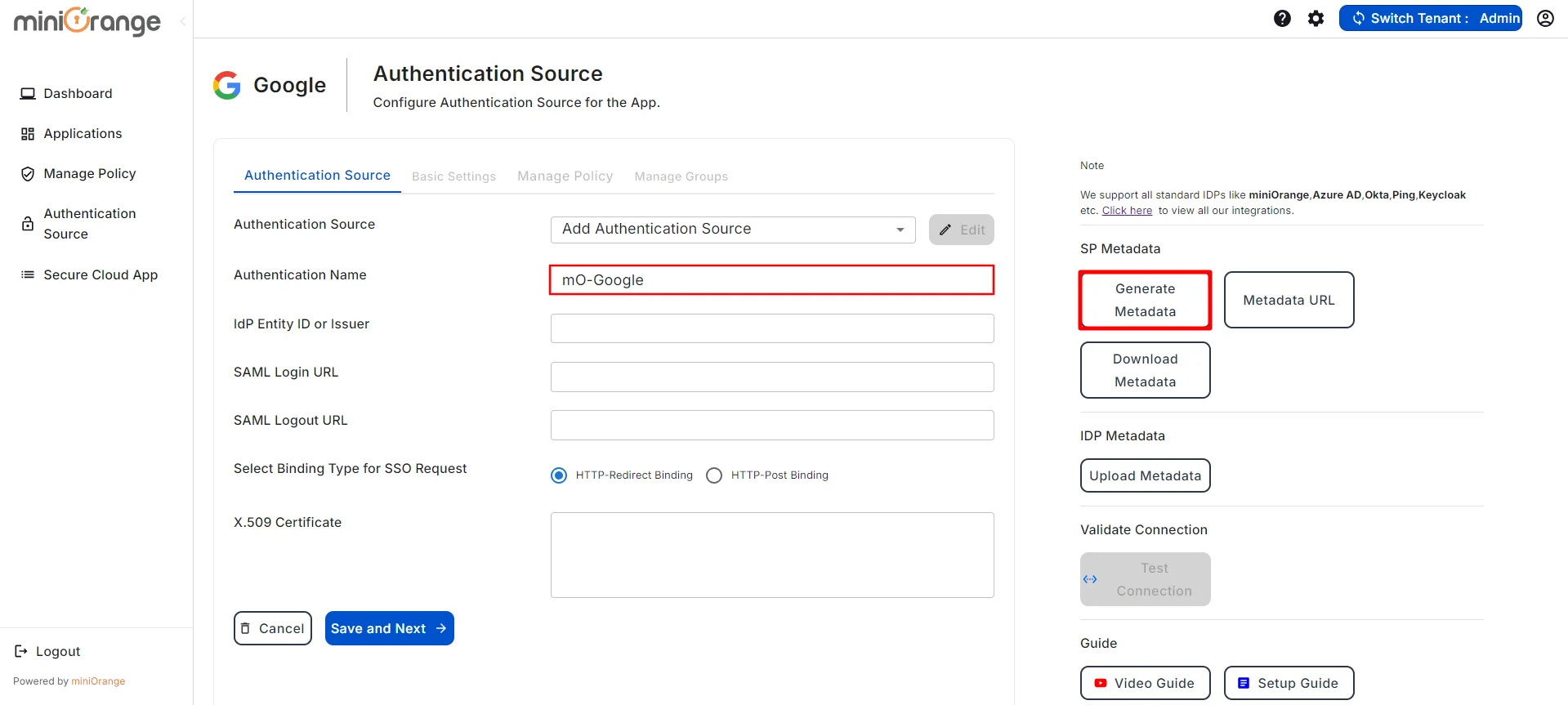The height and width of the screenshot is (705, 1568).
Task: Open the Setup Guide
Action: point(1289,683)
